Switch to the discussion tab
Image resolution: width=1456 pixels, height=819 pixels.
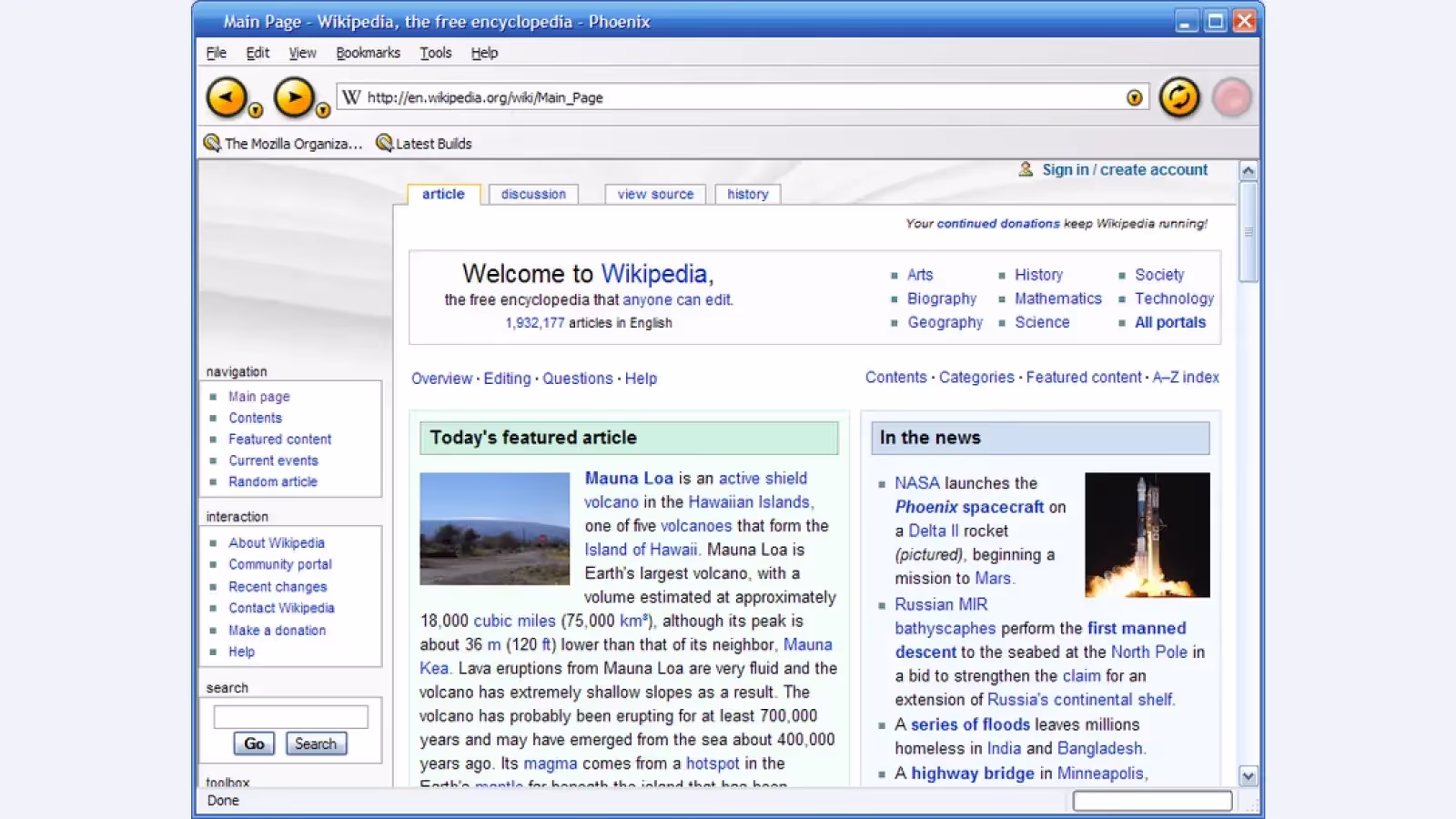click(x=533, y=194)
